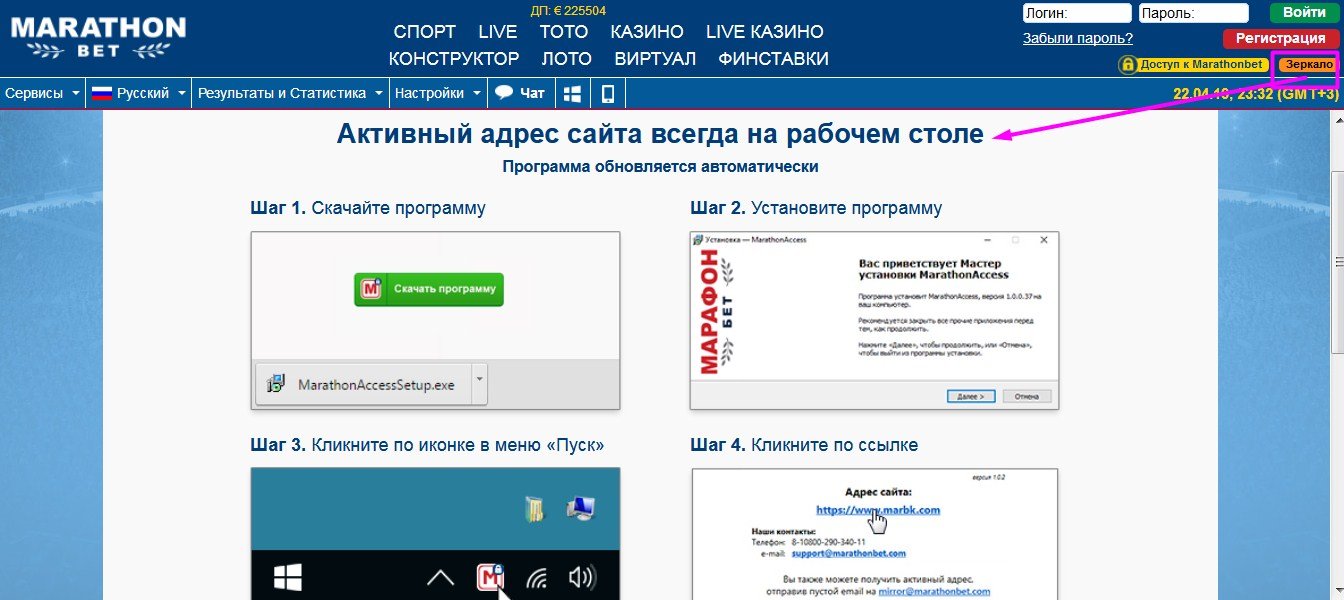Click the Шаг 1. Скачайте программу text
1344x600 pixels.
(x=368, y=208)
